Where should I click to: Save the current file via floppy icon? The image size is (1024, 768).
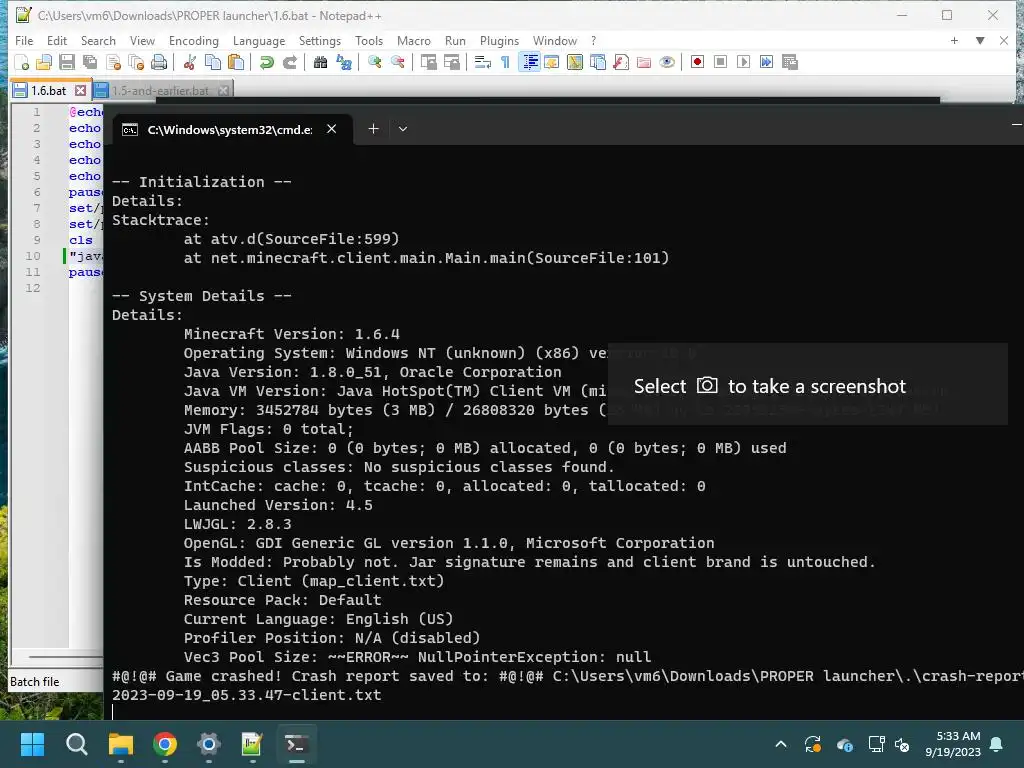(x=67, y=62)
